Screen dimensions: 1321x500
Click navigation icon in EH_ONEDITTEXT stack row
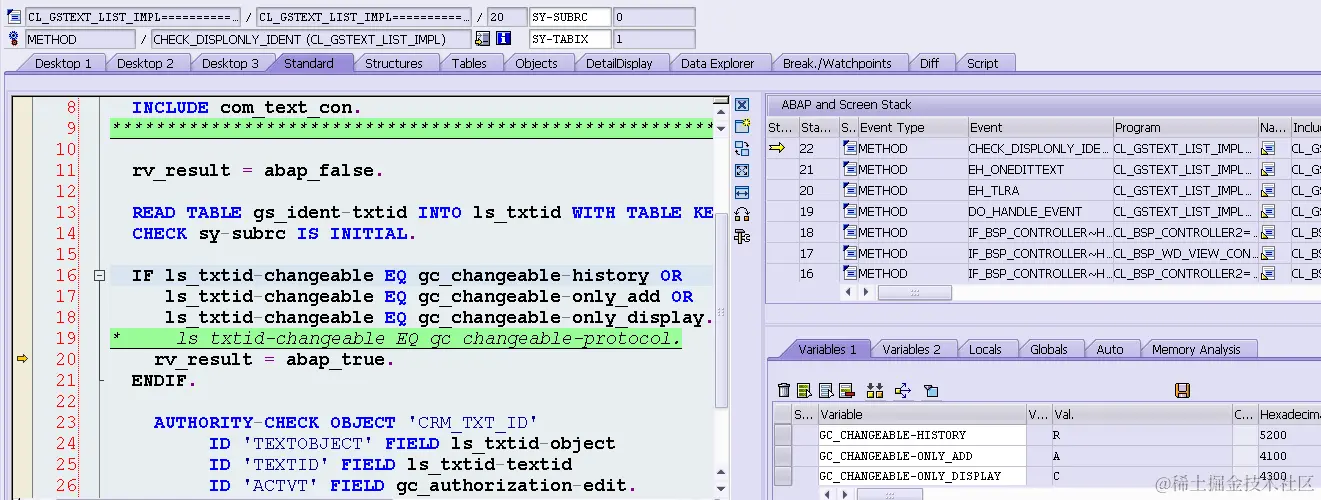coord(1268,169)
